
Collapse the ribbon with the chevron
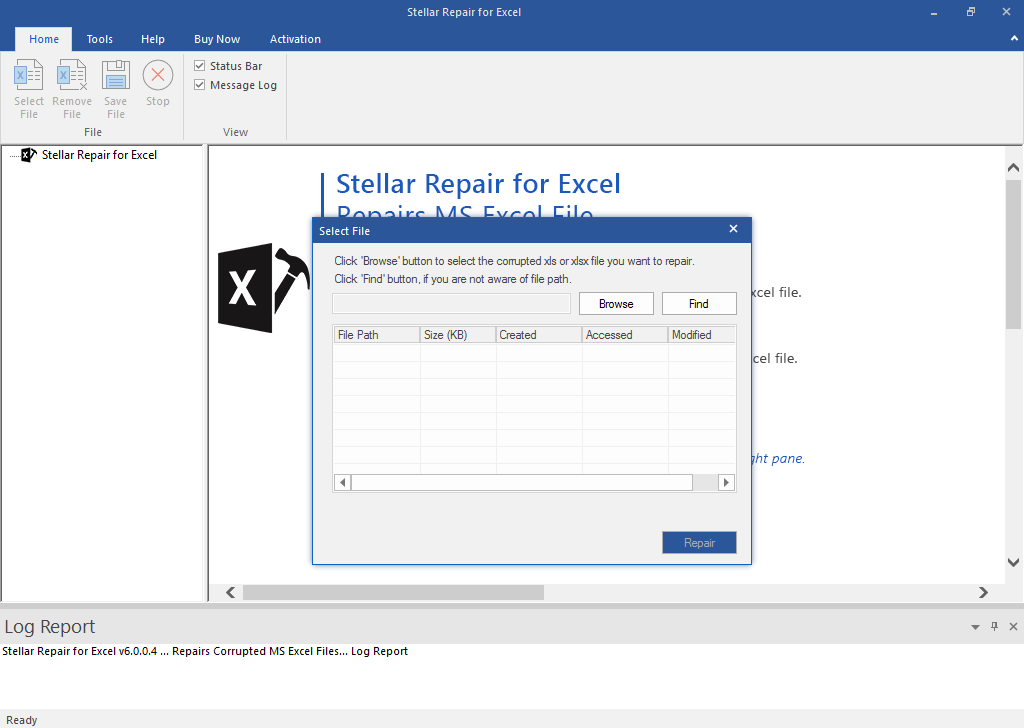tap(1014, 39)
